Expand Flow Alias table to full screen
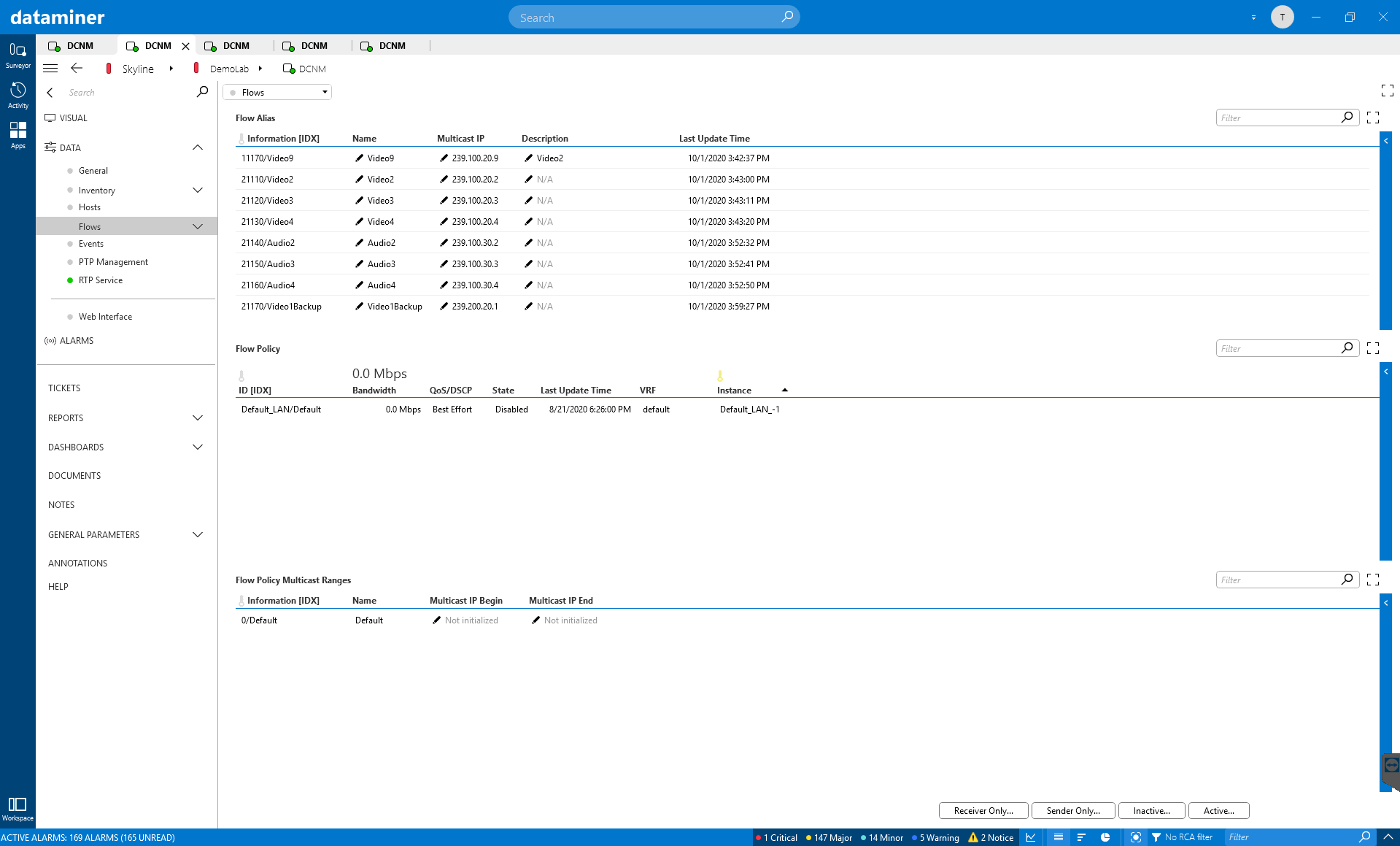Screen dimensions: 1400x846 coord(1373,118)
